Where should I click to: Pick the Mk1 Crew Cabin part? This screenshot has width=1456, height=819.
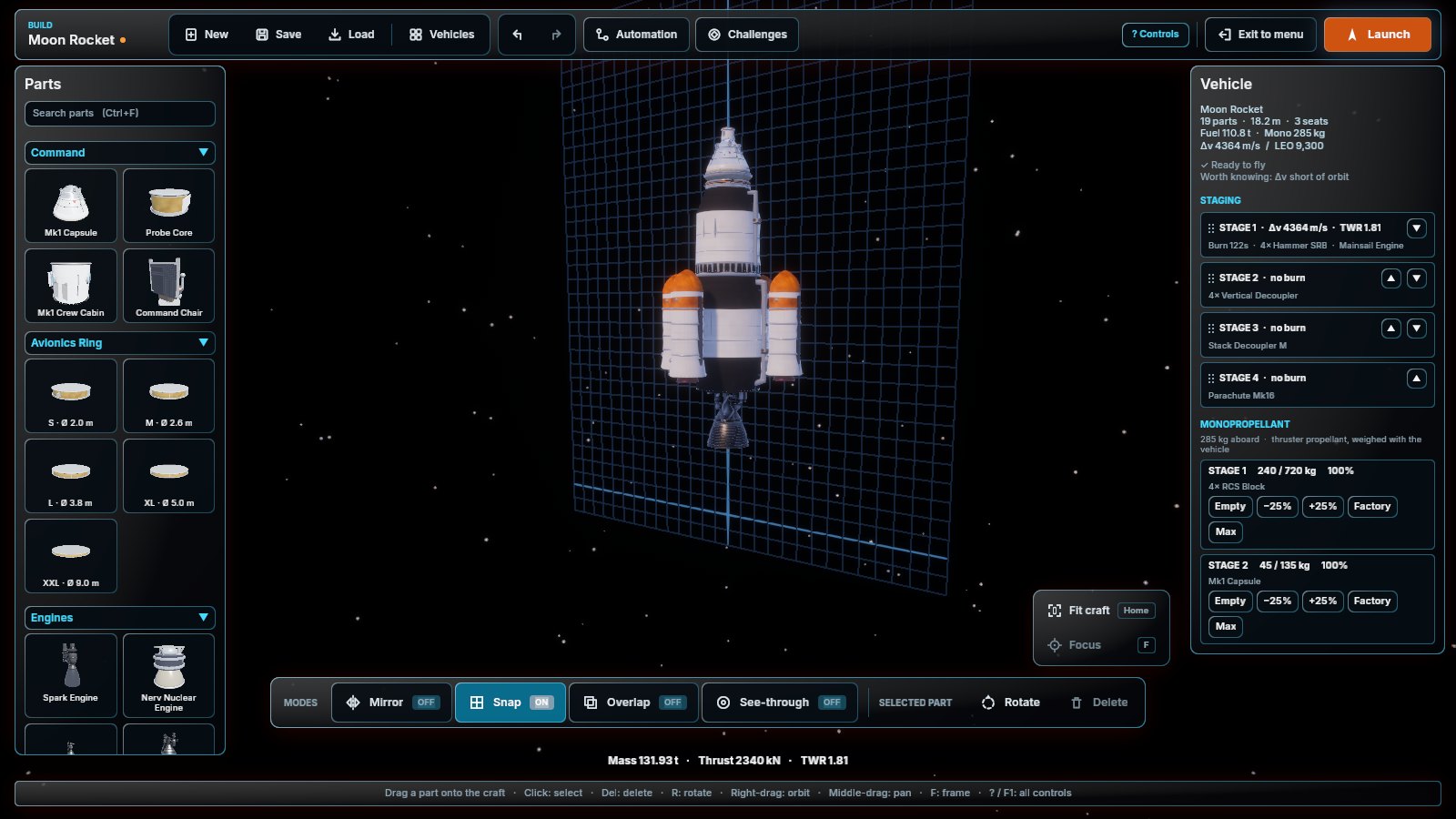pyautogui.click(x=71, y=286)
